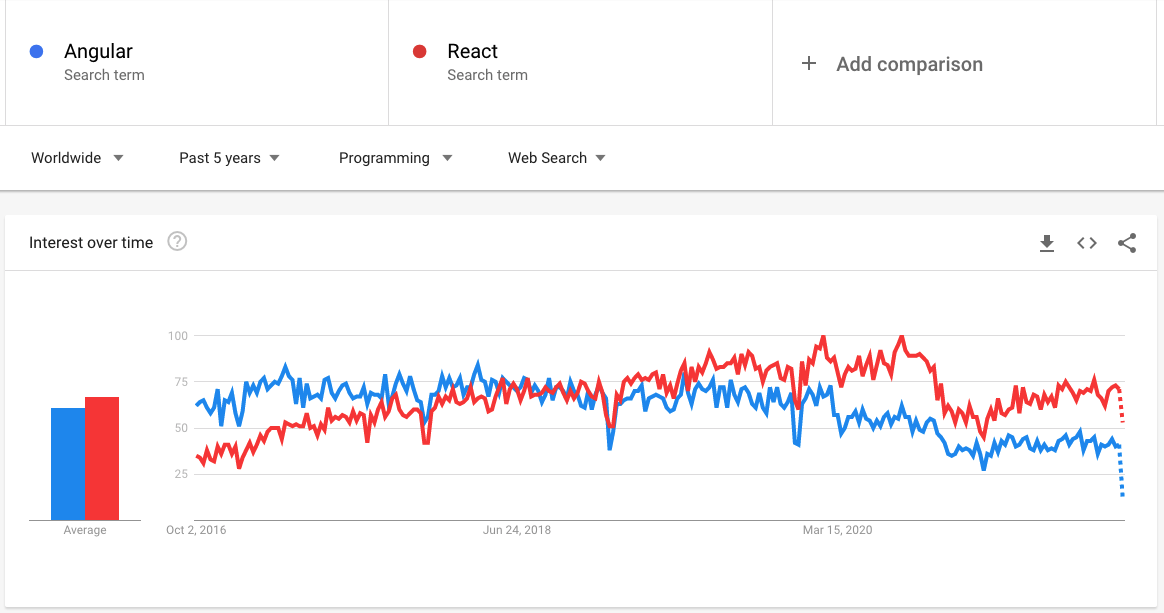Screen dimensions: 1164x613
Task: Open the Worldwide region dropdown
Action: click(x=77, y=158)
